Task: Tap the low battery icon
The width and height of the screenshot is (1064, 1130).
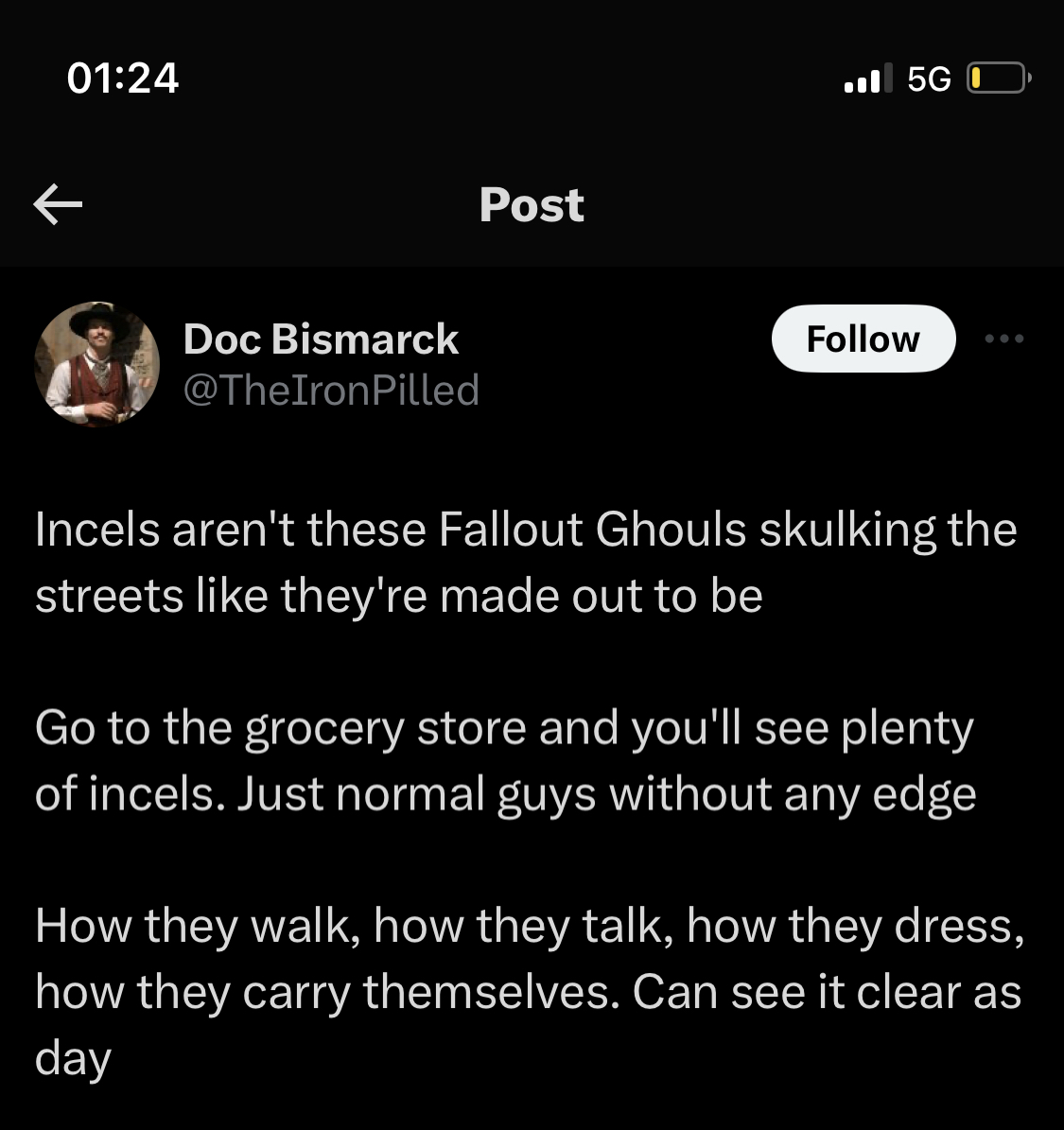Action: coord(999,78)
